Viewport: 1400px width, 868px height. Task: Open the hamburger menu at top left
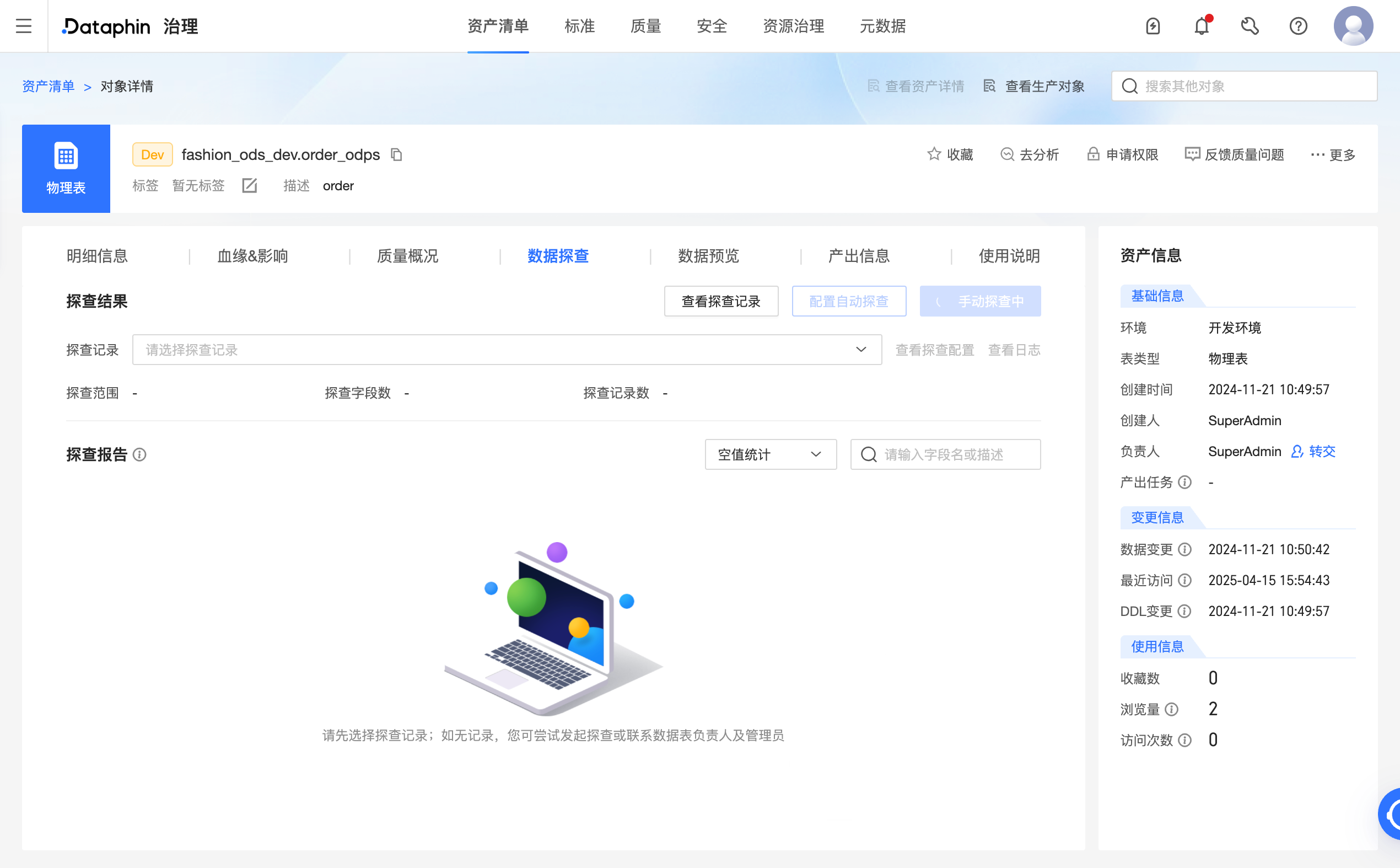click(24, 26)
